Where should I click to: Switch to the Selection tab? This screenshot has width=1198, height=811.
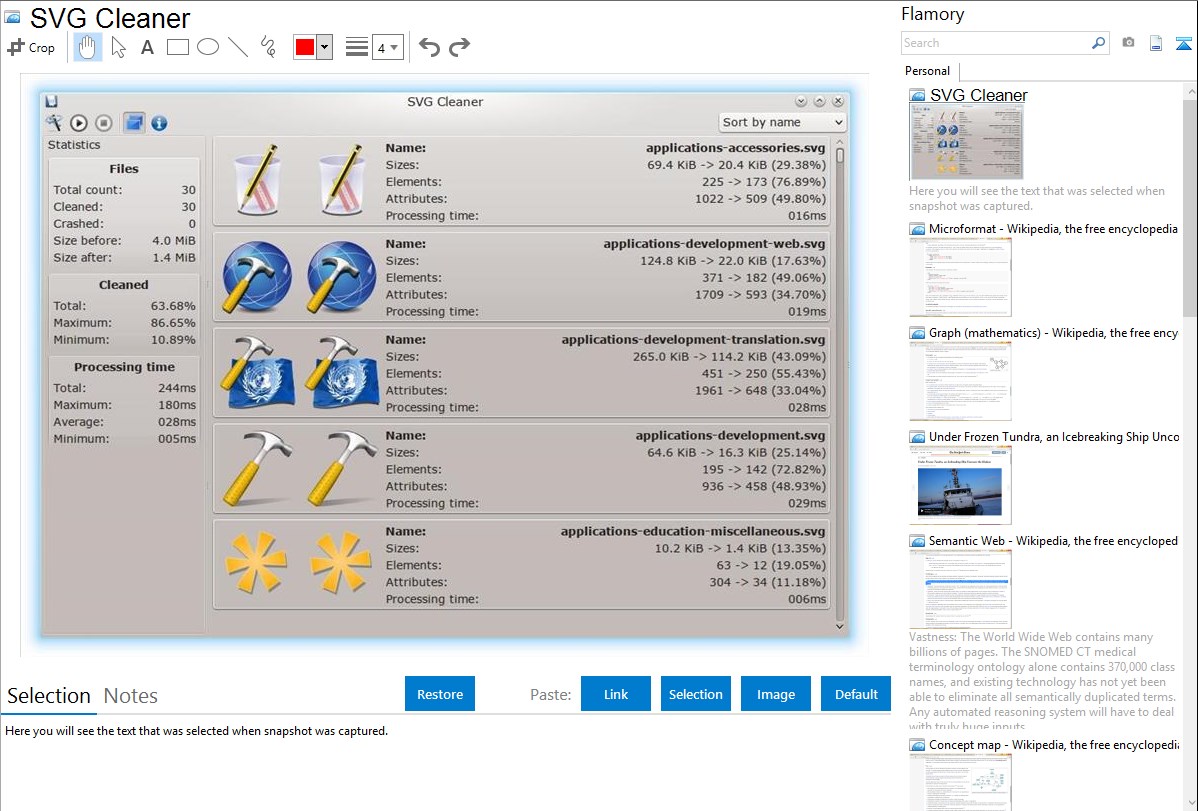click(x=49, y=696)
